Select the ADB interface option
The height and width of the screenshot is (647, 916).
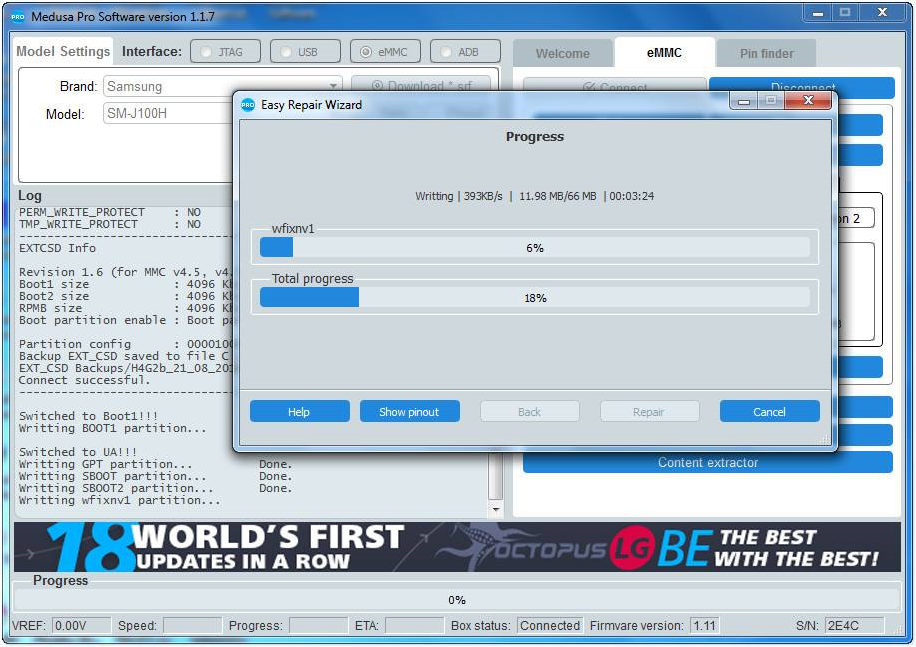point(464,51)
